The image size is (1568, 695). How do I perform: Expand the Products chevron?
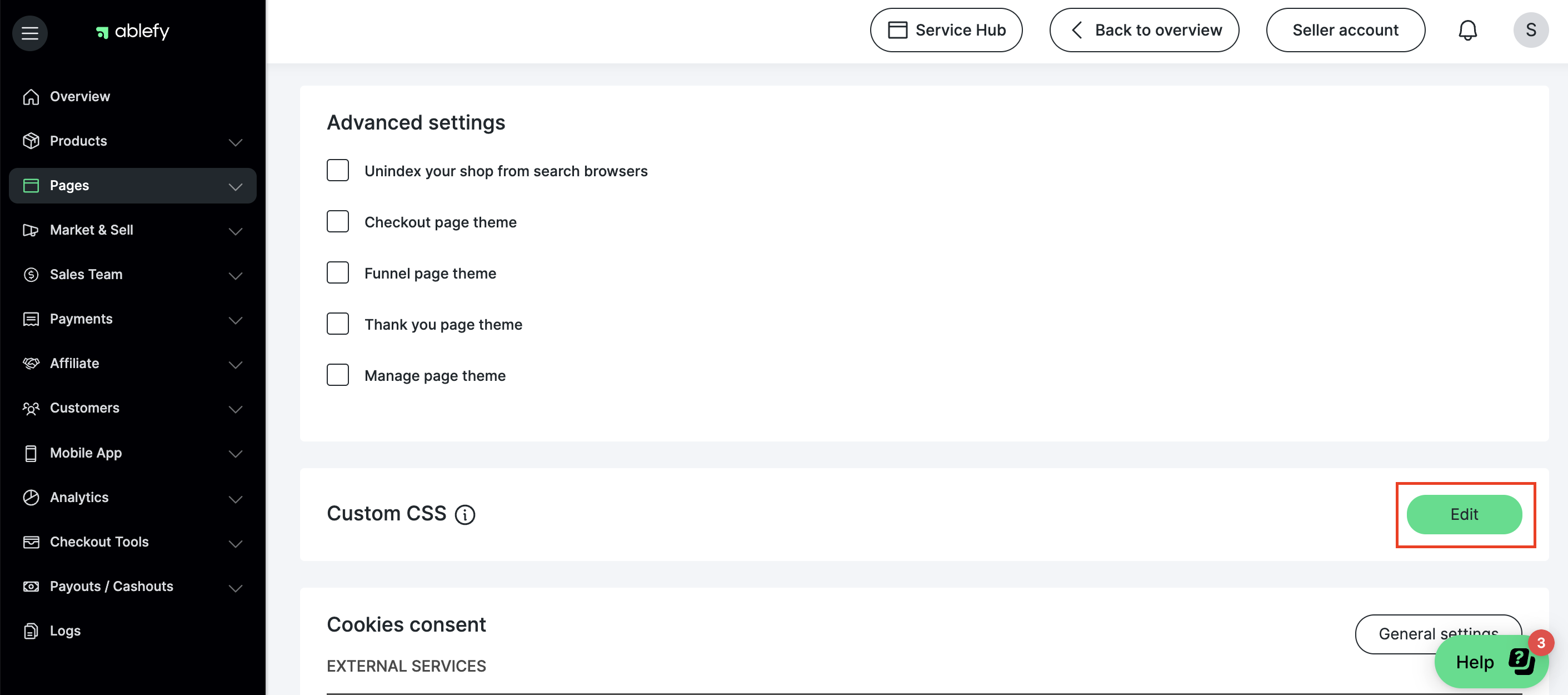(236, 142)
